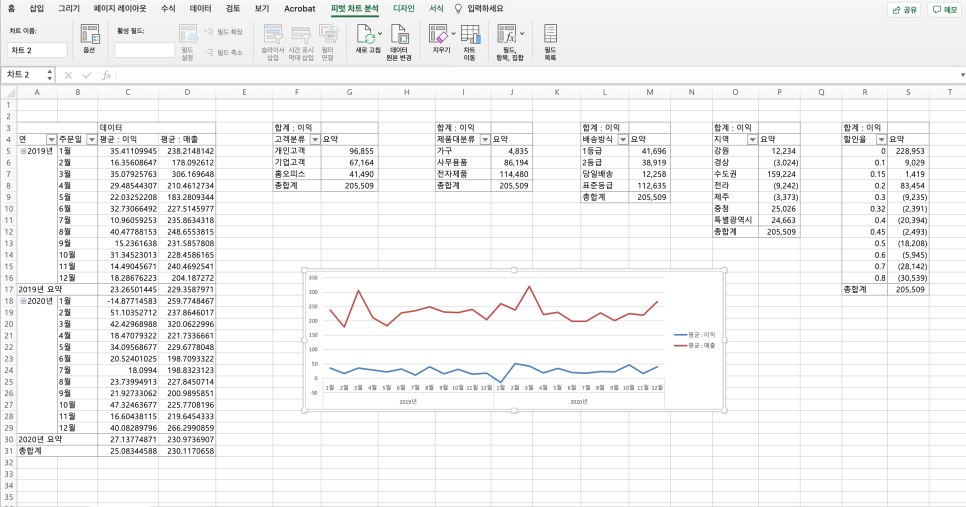This screenshot has width=966, height=507.
Task: Switch to the 페이지 레이아웃 ribbon tab
Action: pos(120,9)
